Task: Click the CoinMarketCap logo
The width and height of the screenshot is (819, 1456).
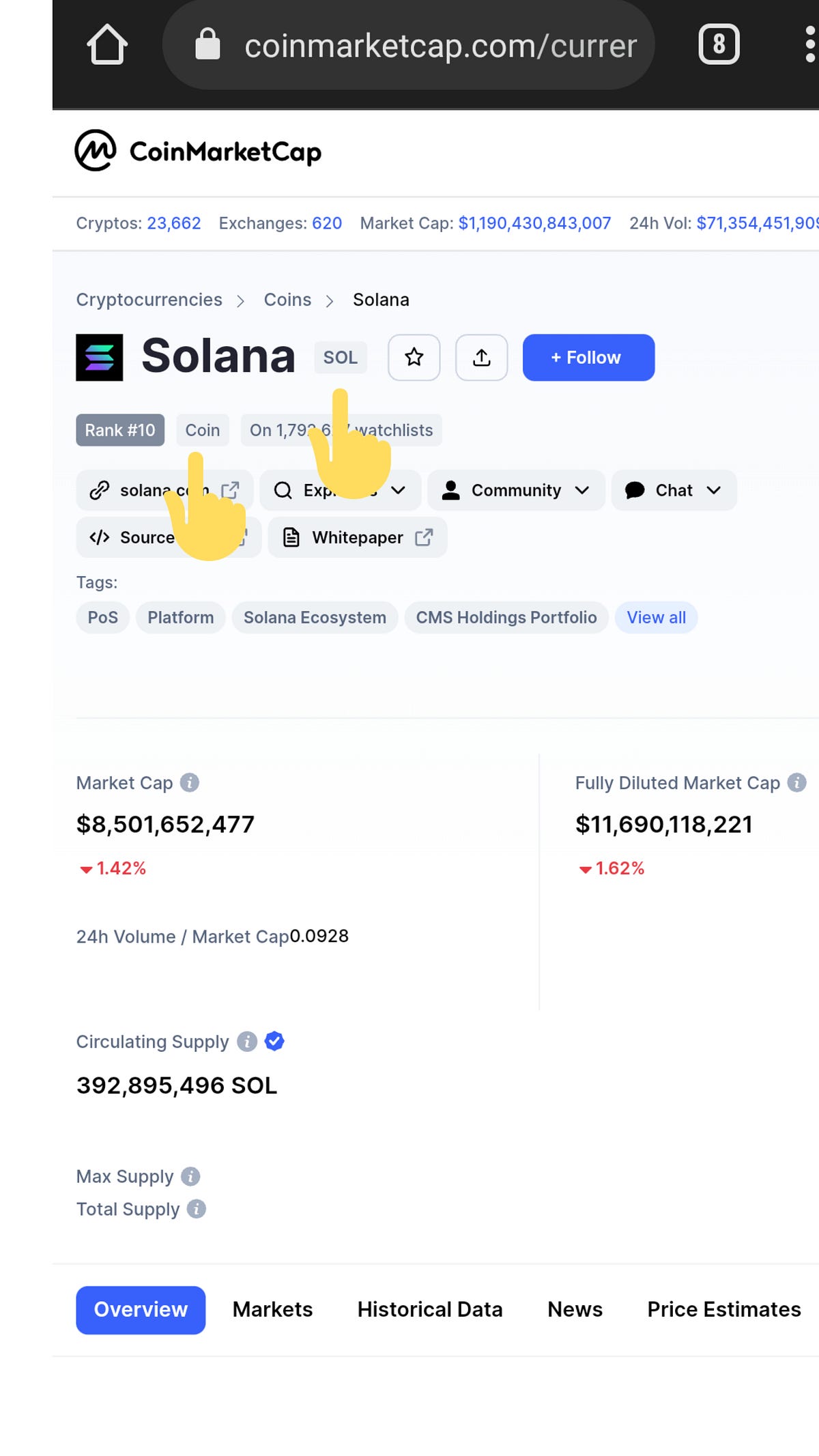Action: pyautogui.click(x=198, y=151)
